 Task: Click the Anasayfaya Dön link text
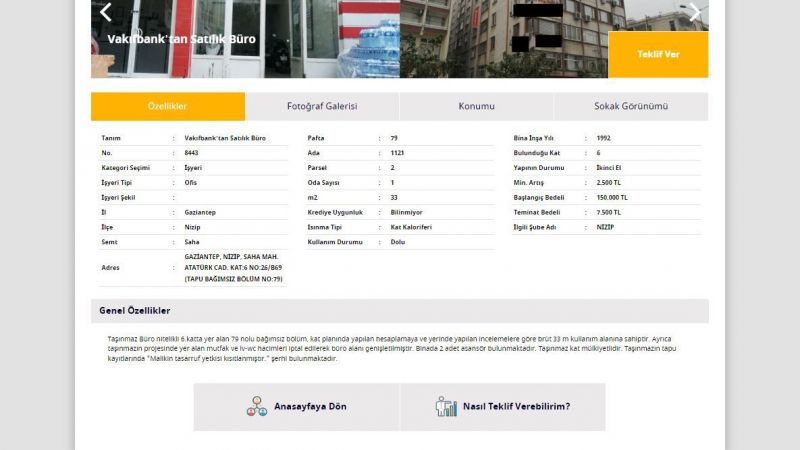click(x=310, y=407)
